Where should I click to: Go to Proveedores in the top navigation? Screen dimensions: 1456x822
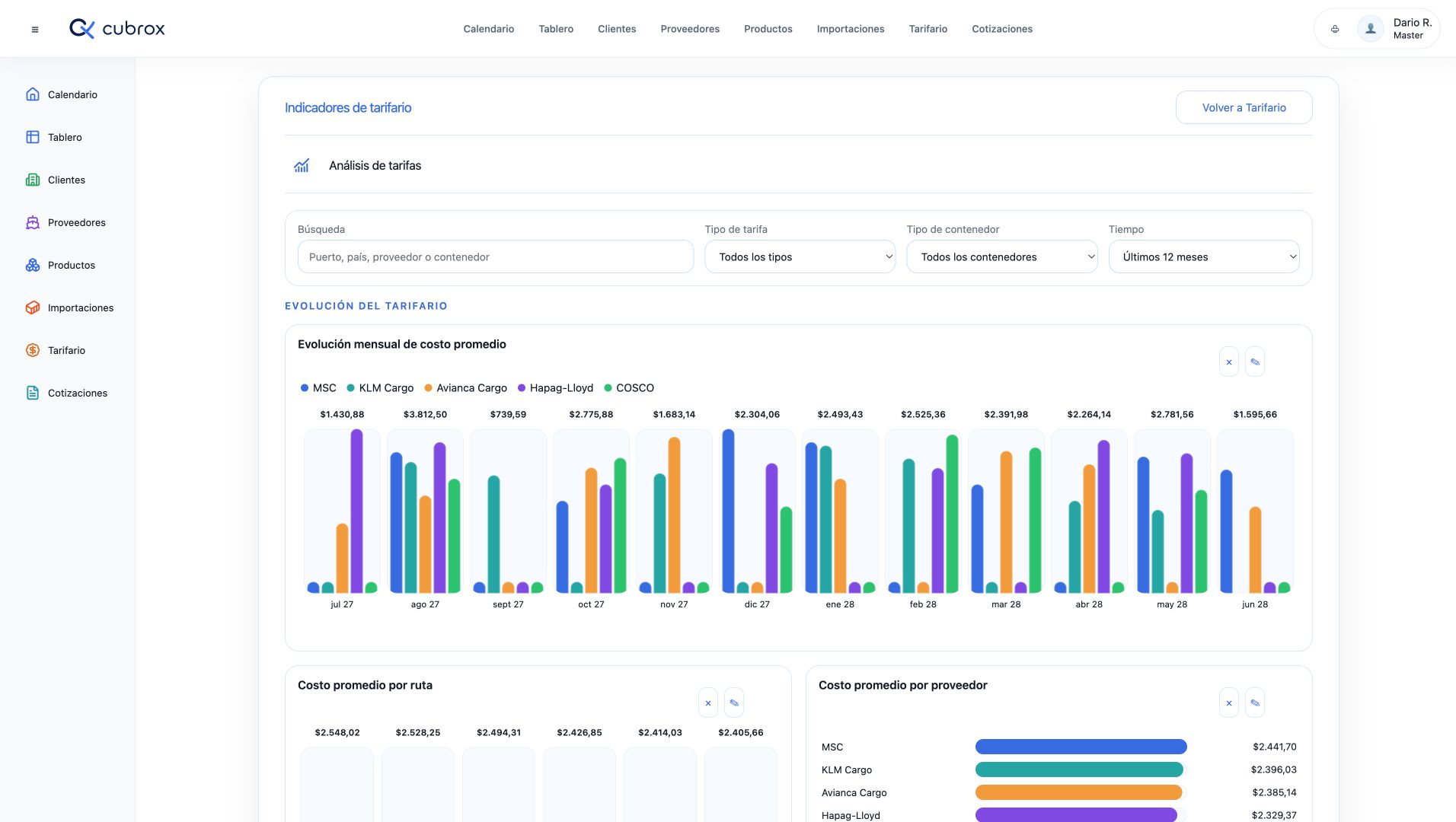(690, 29)
